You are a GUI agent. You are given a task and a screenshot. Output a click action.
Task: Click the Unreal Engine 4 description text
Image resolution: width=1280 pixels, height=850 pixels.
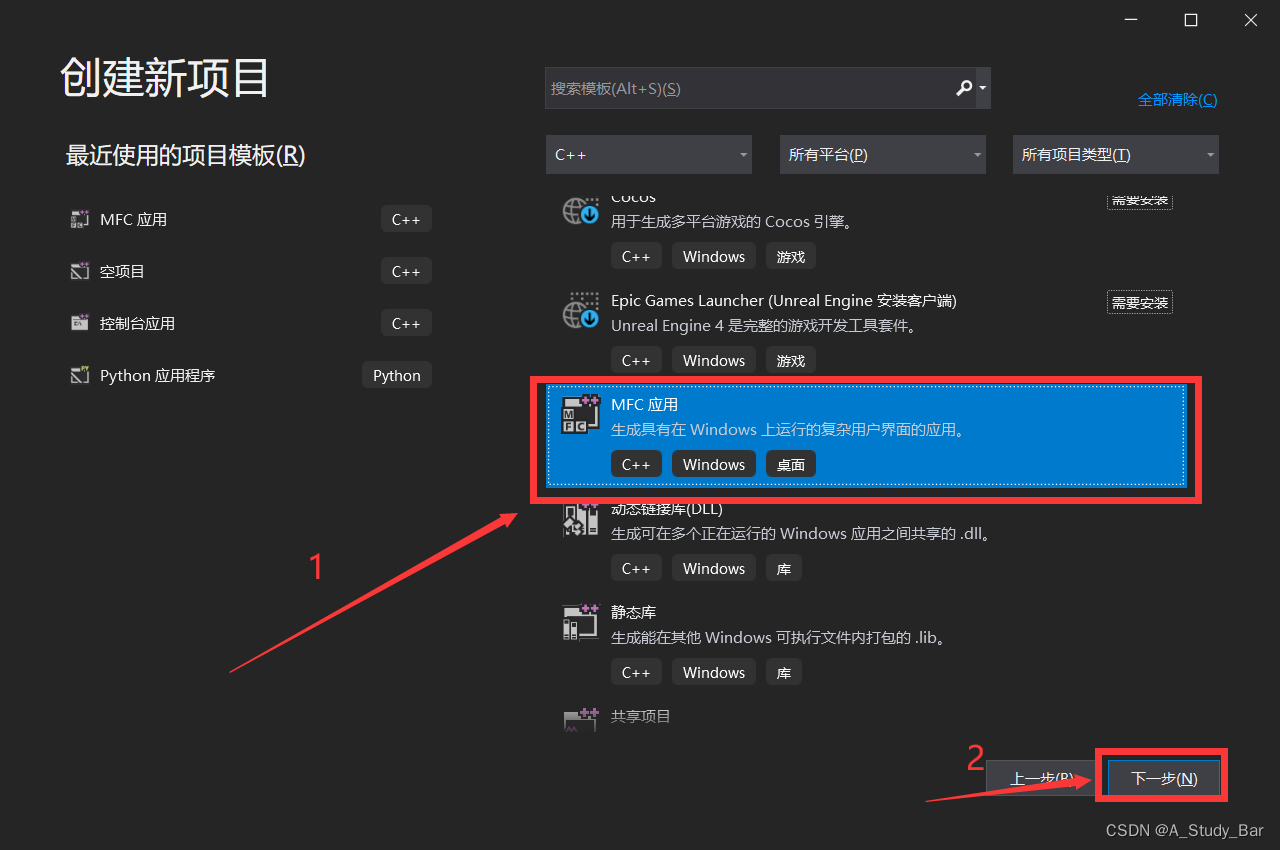[764, 326]
